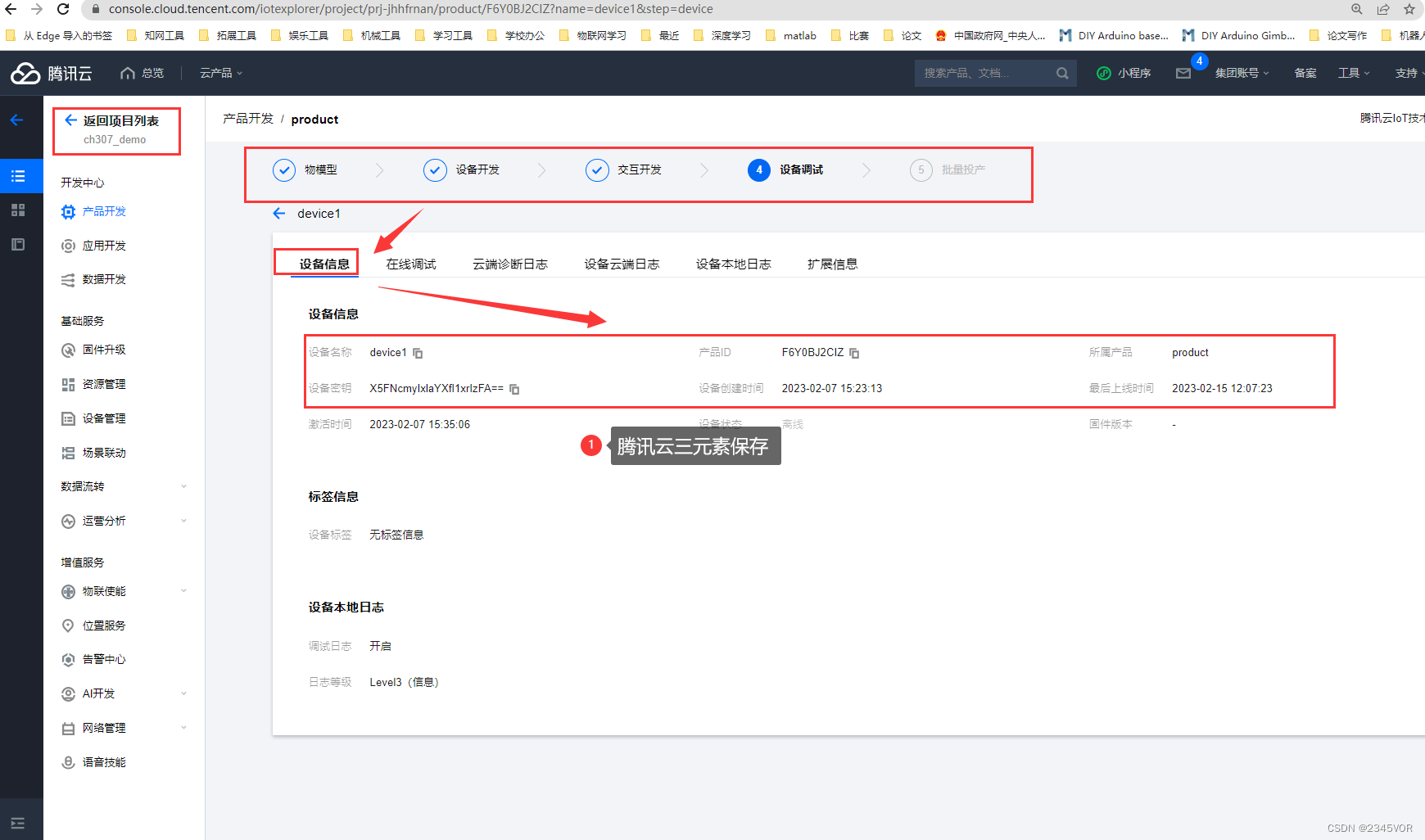
Task: Open 位置服务 in the sidebar
Action: 104,625
